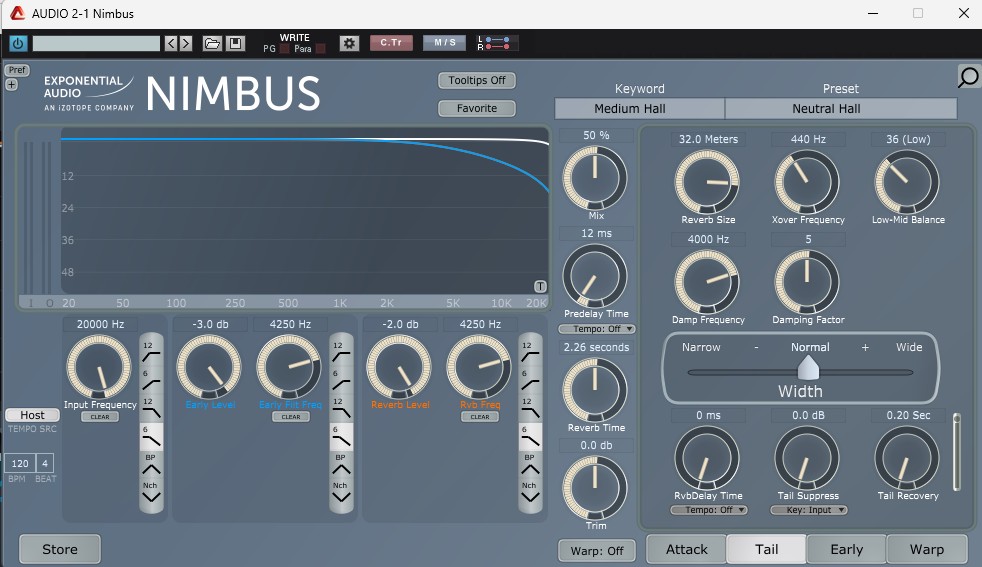Click the 4 BEAT field
This screenshot has height=567, width=982.
(x=44, y=463)
